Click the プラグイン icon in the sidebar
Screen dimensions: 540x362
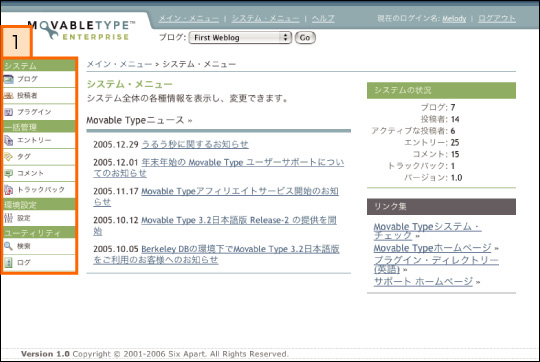click(x=9, y=112)
